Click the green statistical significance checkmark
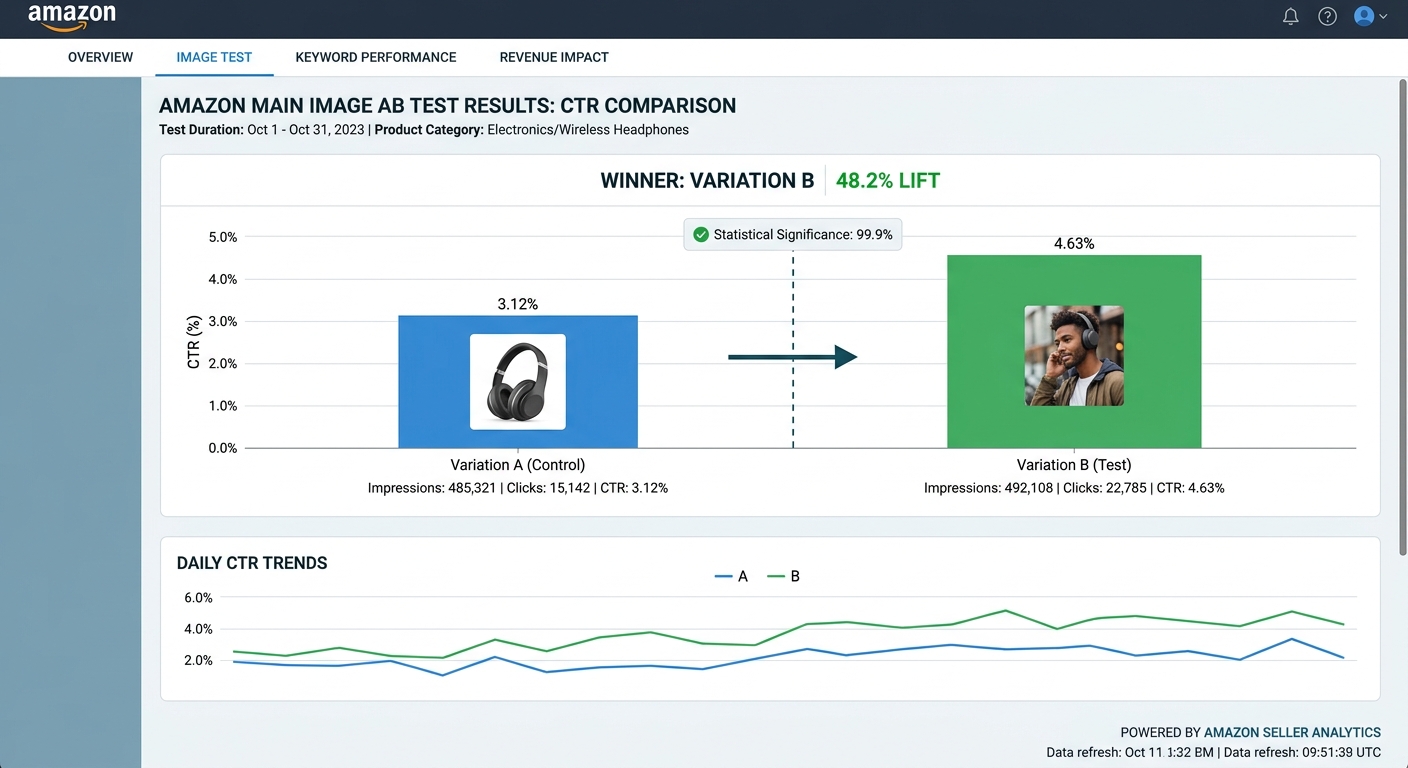 point(701,235)
